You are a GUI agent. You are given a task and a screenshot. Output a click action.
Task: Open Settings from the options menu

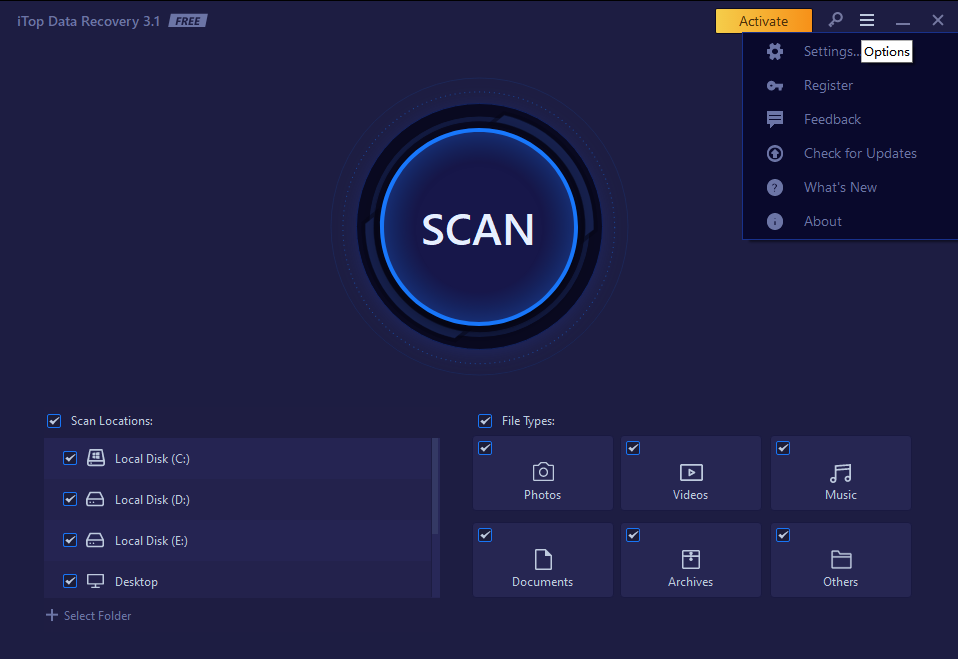pyautogui.click(x=828, y=52)
